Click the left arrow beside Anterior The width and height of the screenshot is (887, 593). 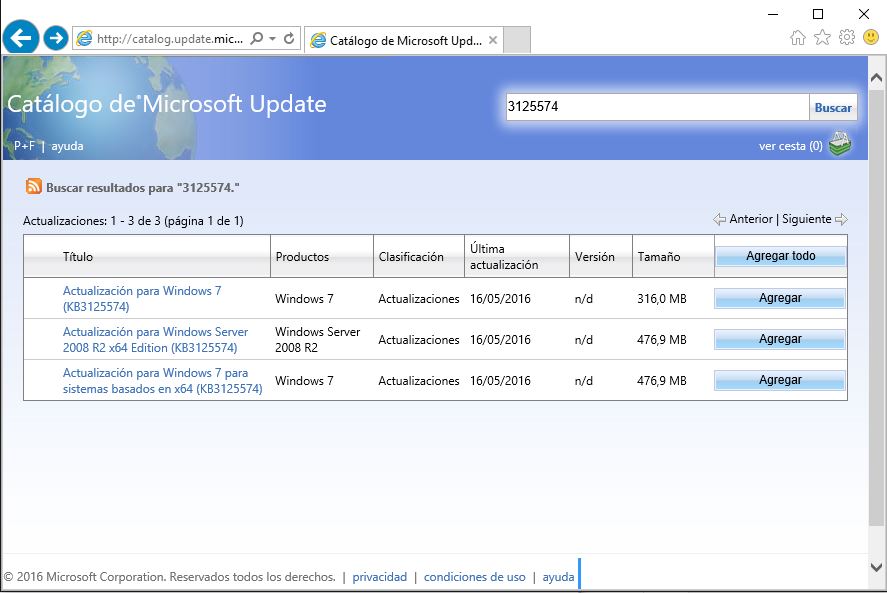(720, 220)
